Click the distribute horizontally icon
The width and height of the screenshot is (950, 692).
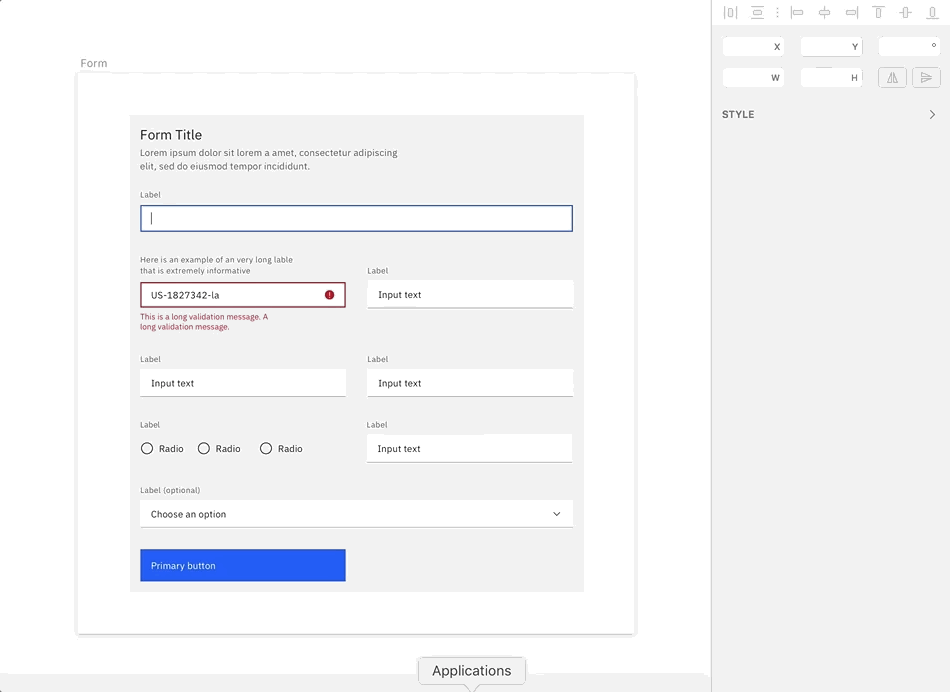tap(730, 13)
